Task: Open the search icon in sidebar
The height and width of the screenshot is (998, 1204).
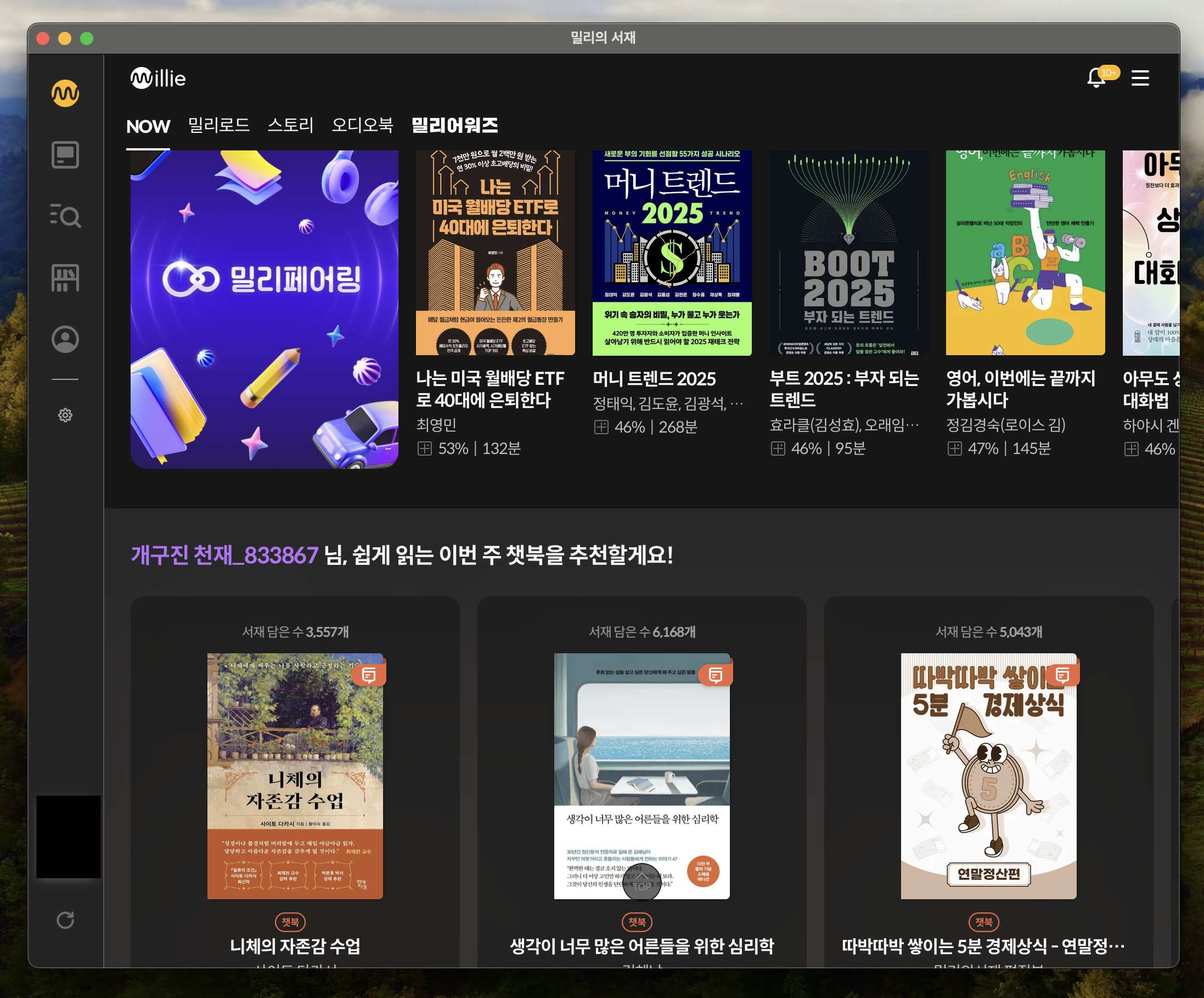Action: (65, 216)
